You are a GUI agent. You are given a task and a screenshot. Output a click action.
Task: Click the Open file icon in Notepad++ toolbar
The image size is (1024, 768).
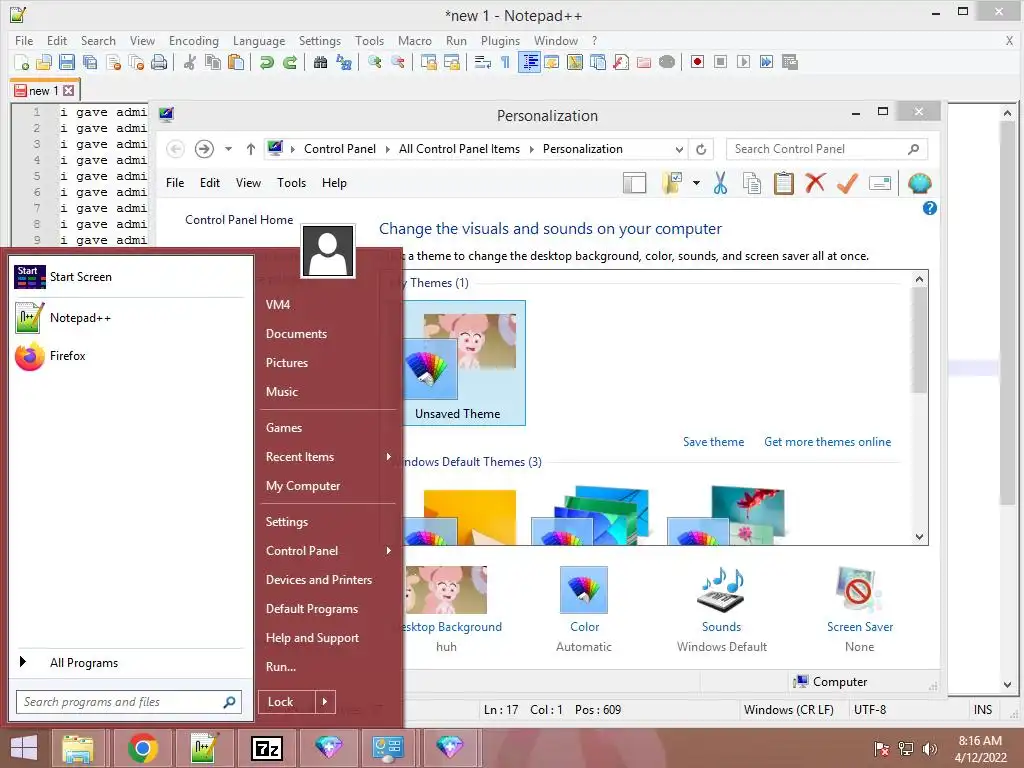[x=44, y=62]
